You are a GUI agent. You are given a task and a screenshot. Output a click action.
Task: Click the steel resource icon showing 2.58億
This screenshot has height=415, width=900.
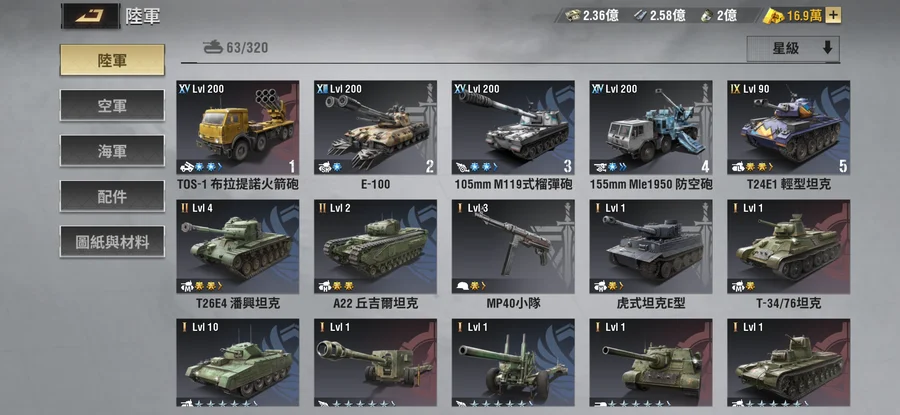[640, 15]
